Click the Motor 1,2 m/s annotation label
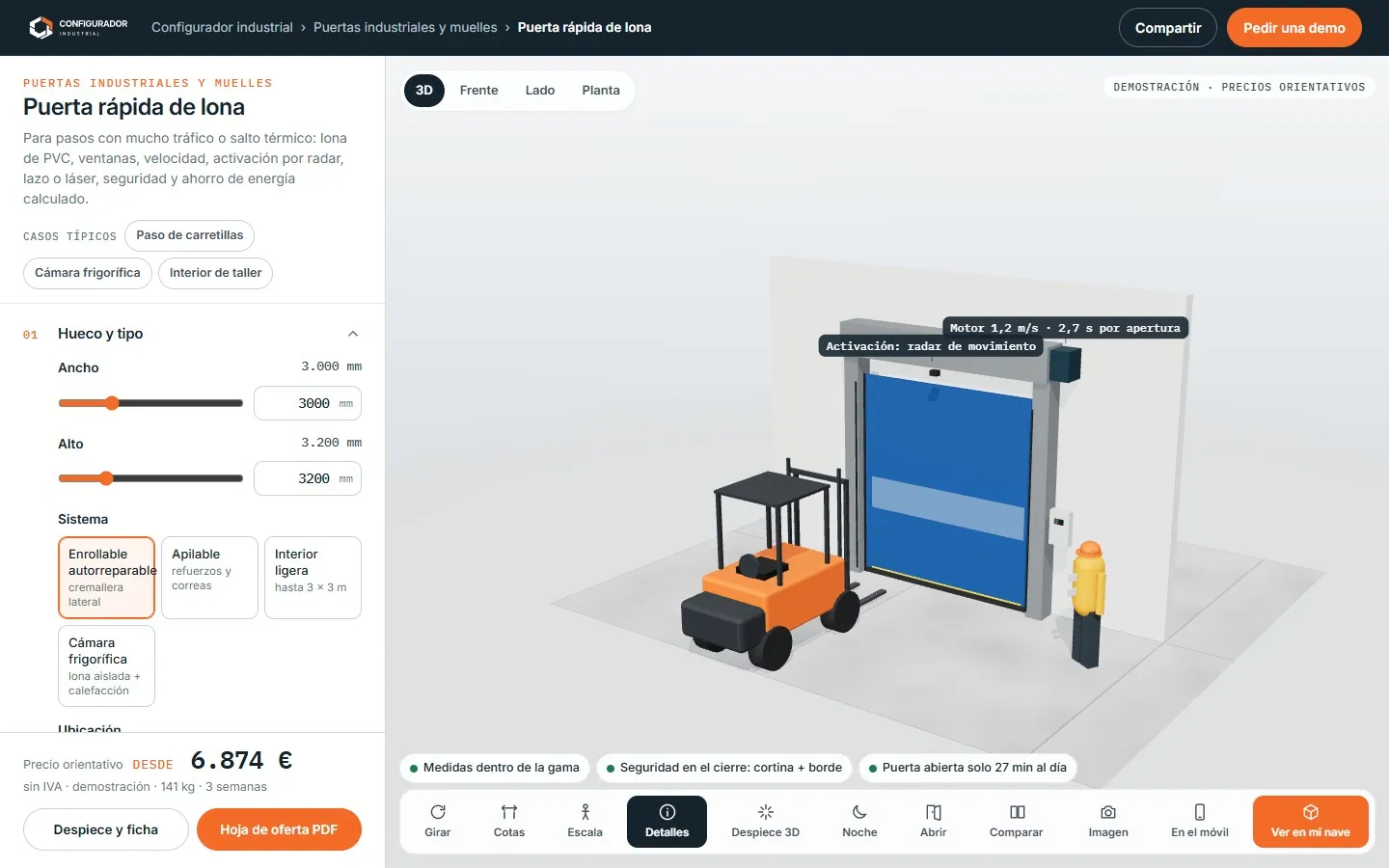Image resolution: width=1389 pixels, height=868 pixels. [x=1065, y=328]
